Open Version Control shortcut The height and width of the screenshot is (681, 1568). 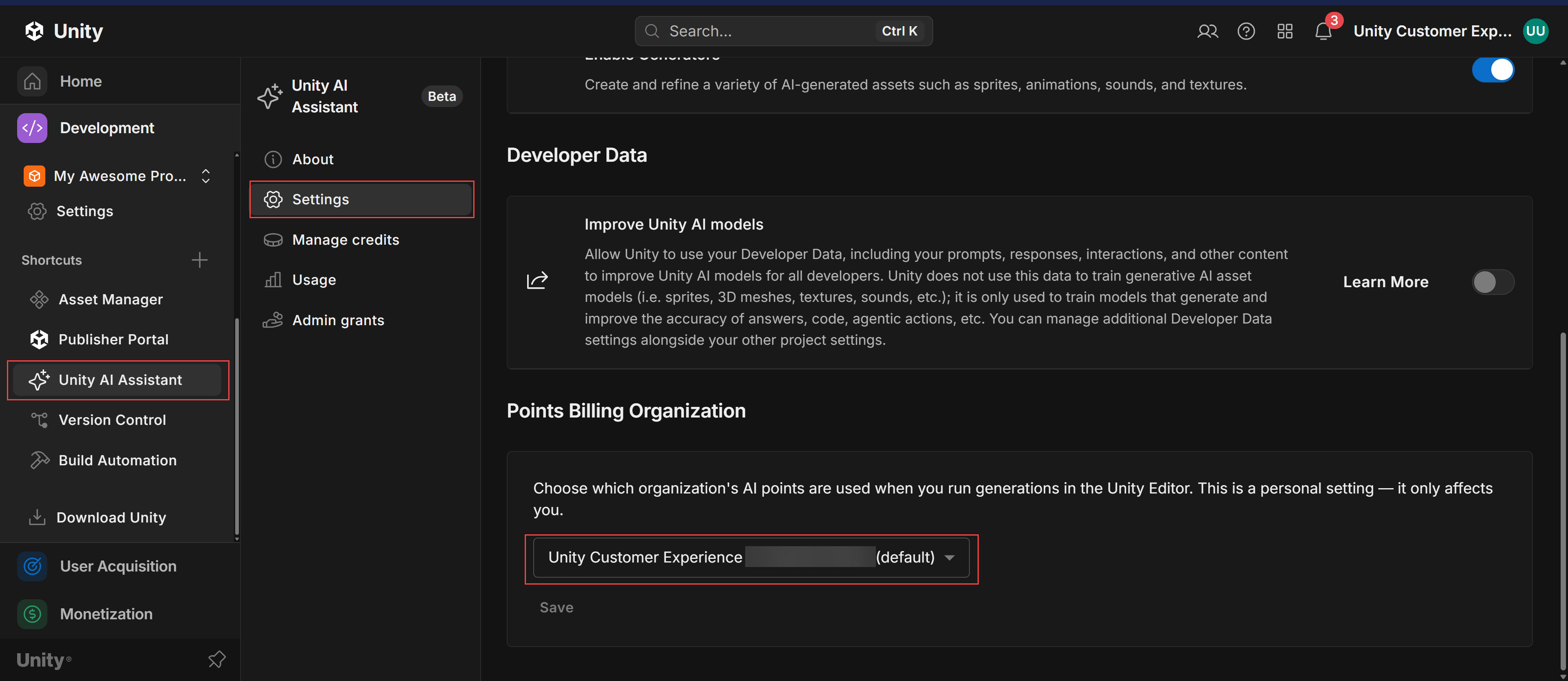tap(117, 420)
